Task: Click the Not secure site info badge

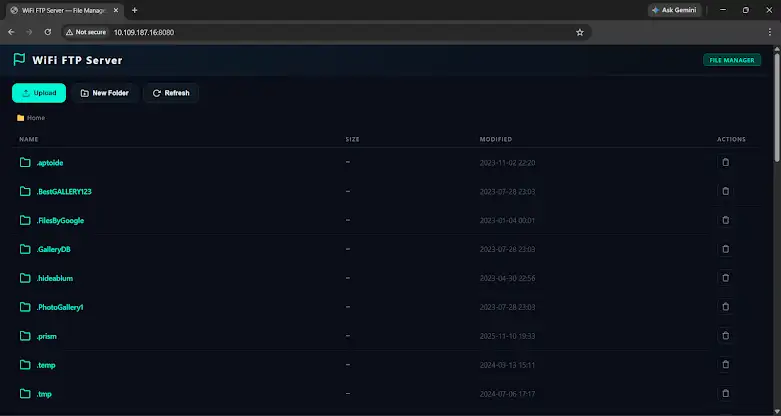Action: click(86, 32)
